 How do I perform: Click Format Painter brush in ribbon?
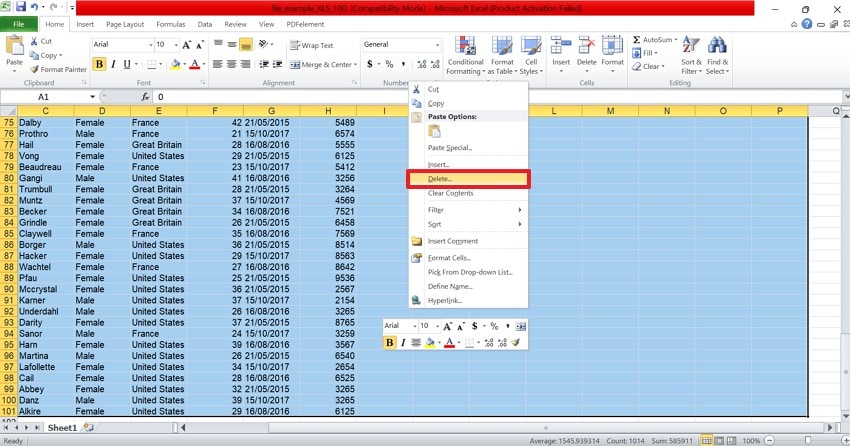[x=35, y=69]
